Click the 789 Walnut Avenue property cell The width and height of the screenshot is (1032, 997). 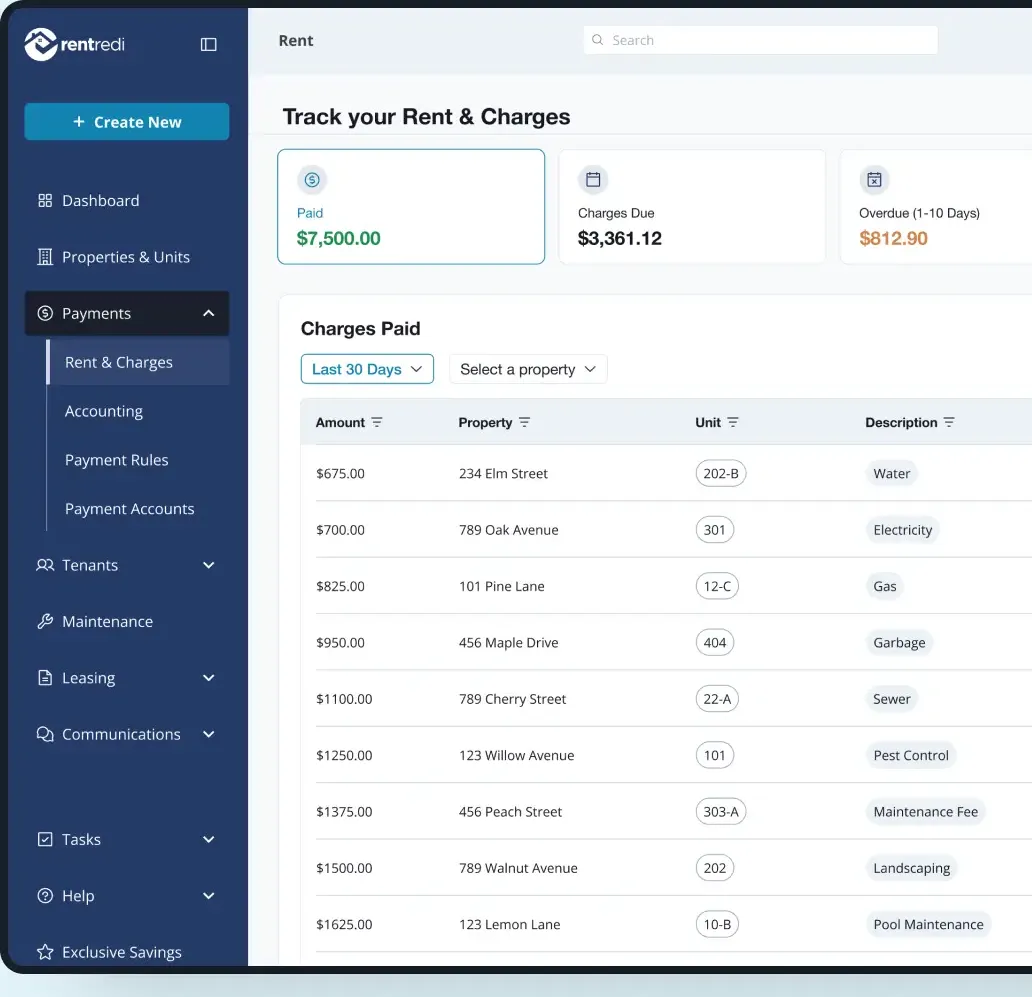point(518,868)
